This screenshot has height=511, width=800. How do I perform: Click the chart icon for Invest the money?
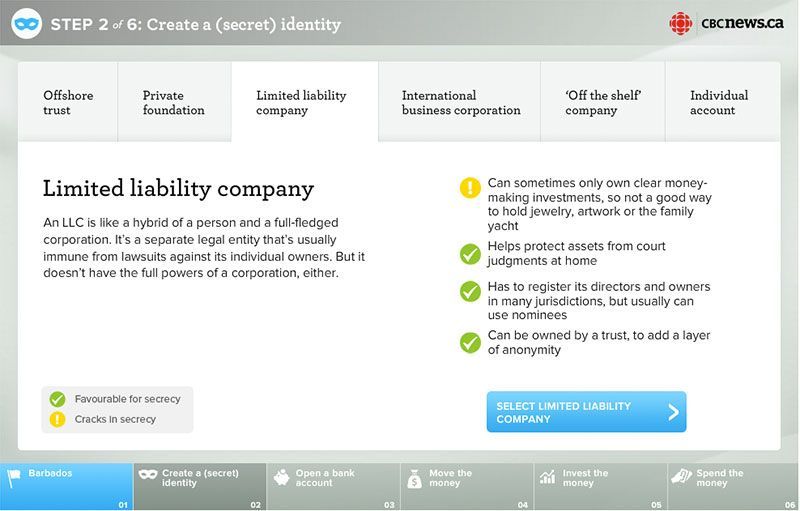(547, 477)
